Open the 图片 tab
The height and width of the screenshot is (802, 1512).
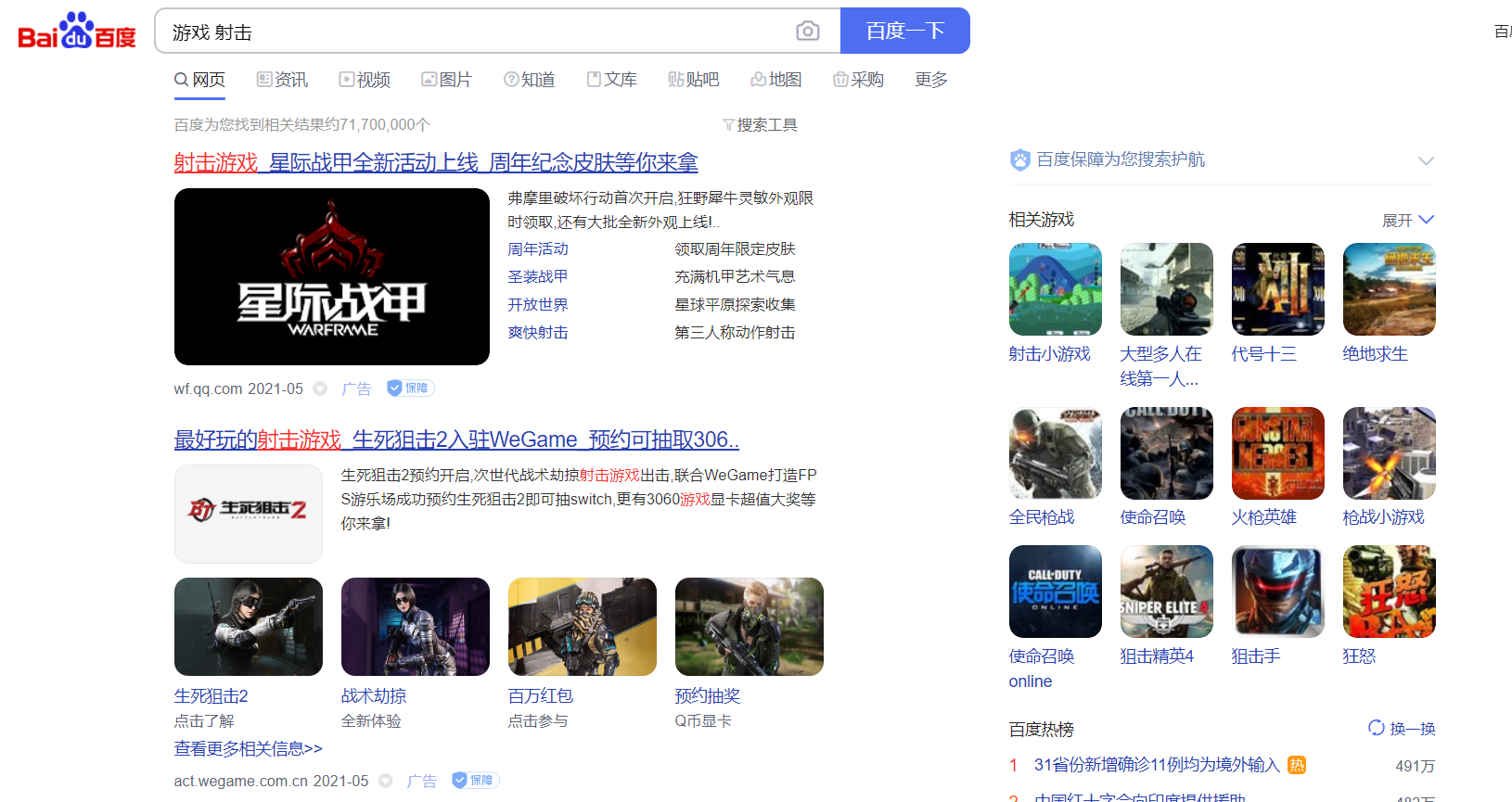446,80
